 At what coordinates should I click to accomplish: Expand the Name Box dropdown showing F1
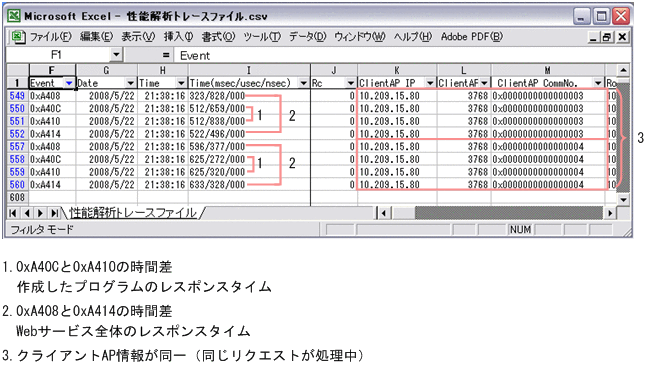point(116,55)
